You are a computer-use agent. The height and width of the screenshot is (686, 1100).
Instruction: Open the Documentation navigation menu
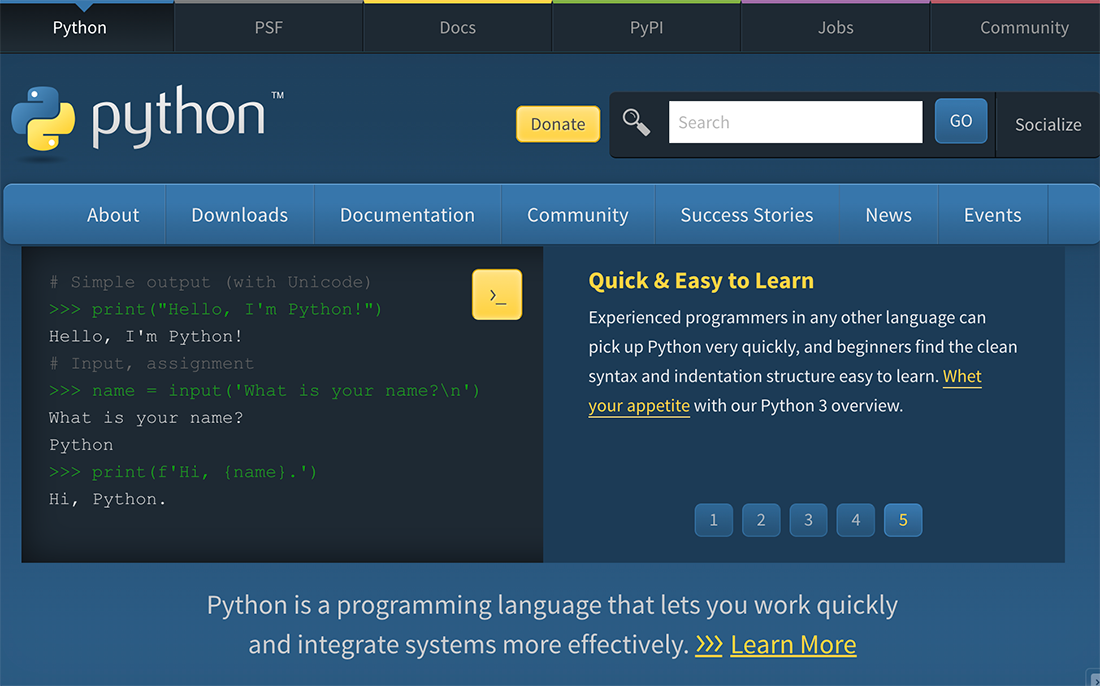(408, 215)
